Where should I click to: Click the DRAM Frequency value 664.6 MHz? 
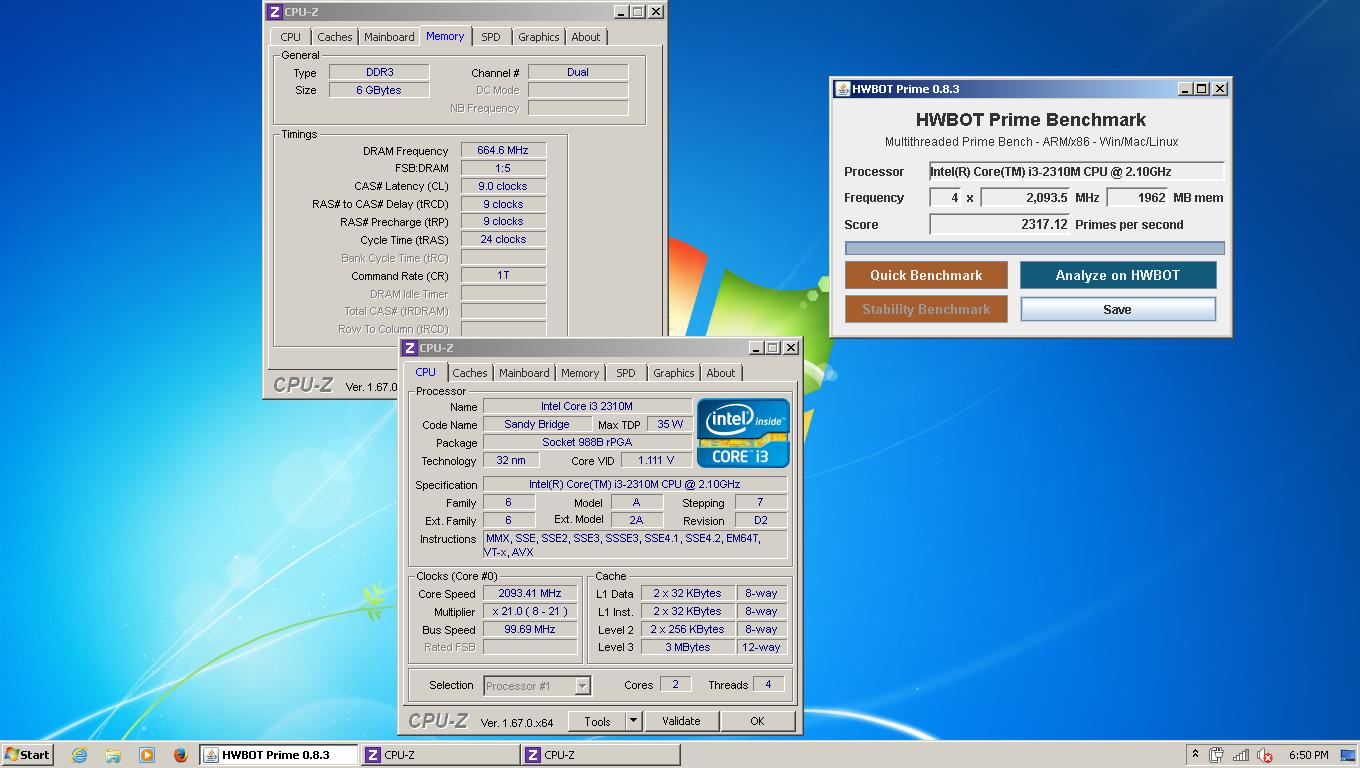point(503,150)
